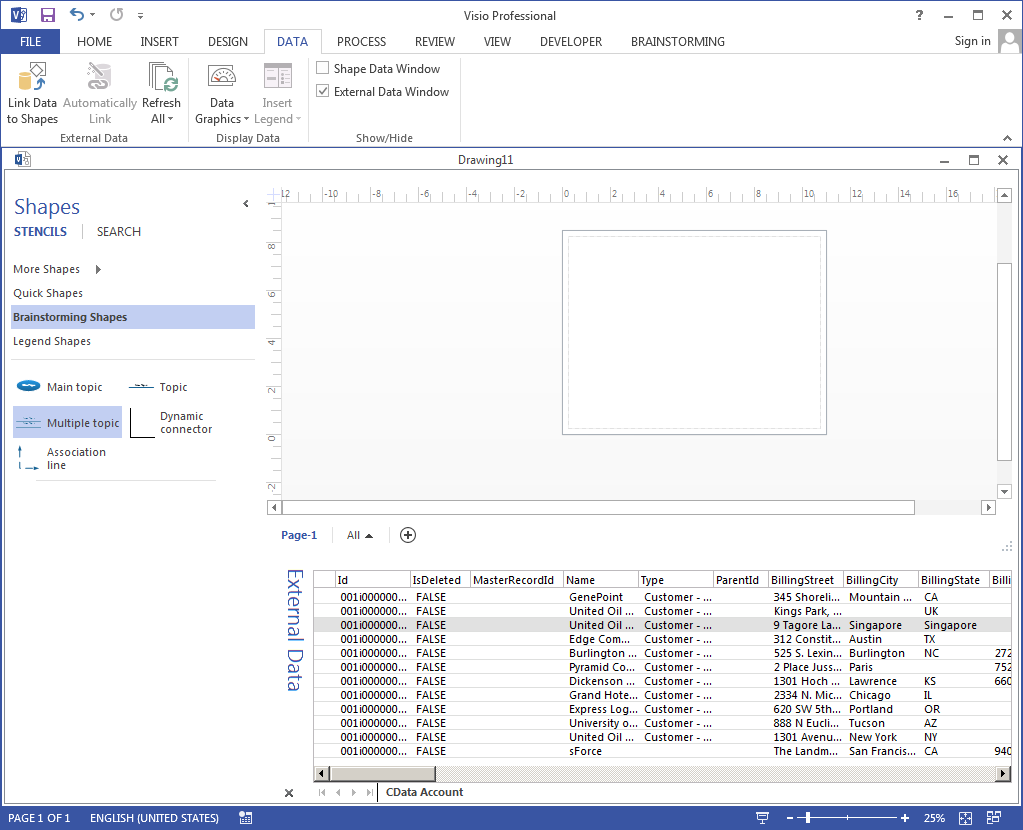Click the Save icon in quick access toolbar

(x=47, y=15)
